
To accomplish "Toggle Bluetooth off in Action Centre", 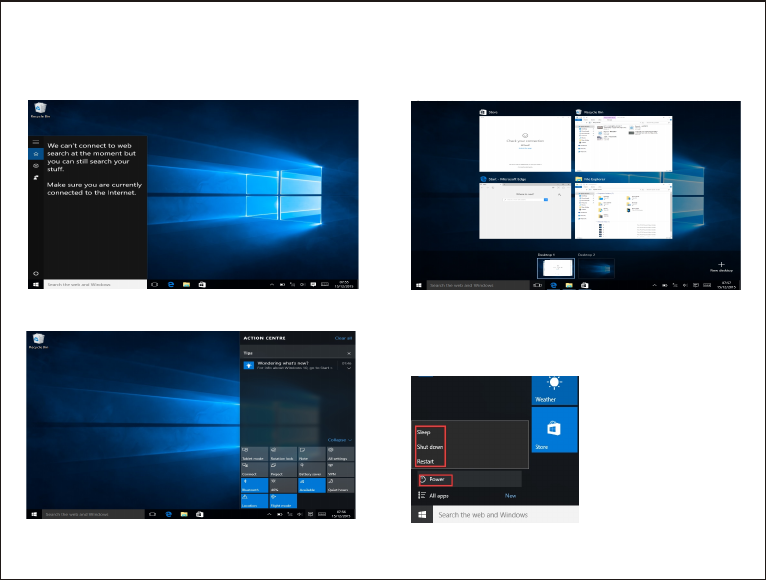I will pos(255,485).
